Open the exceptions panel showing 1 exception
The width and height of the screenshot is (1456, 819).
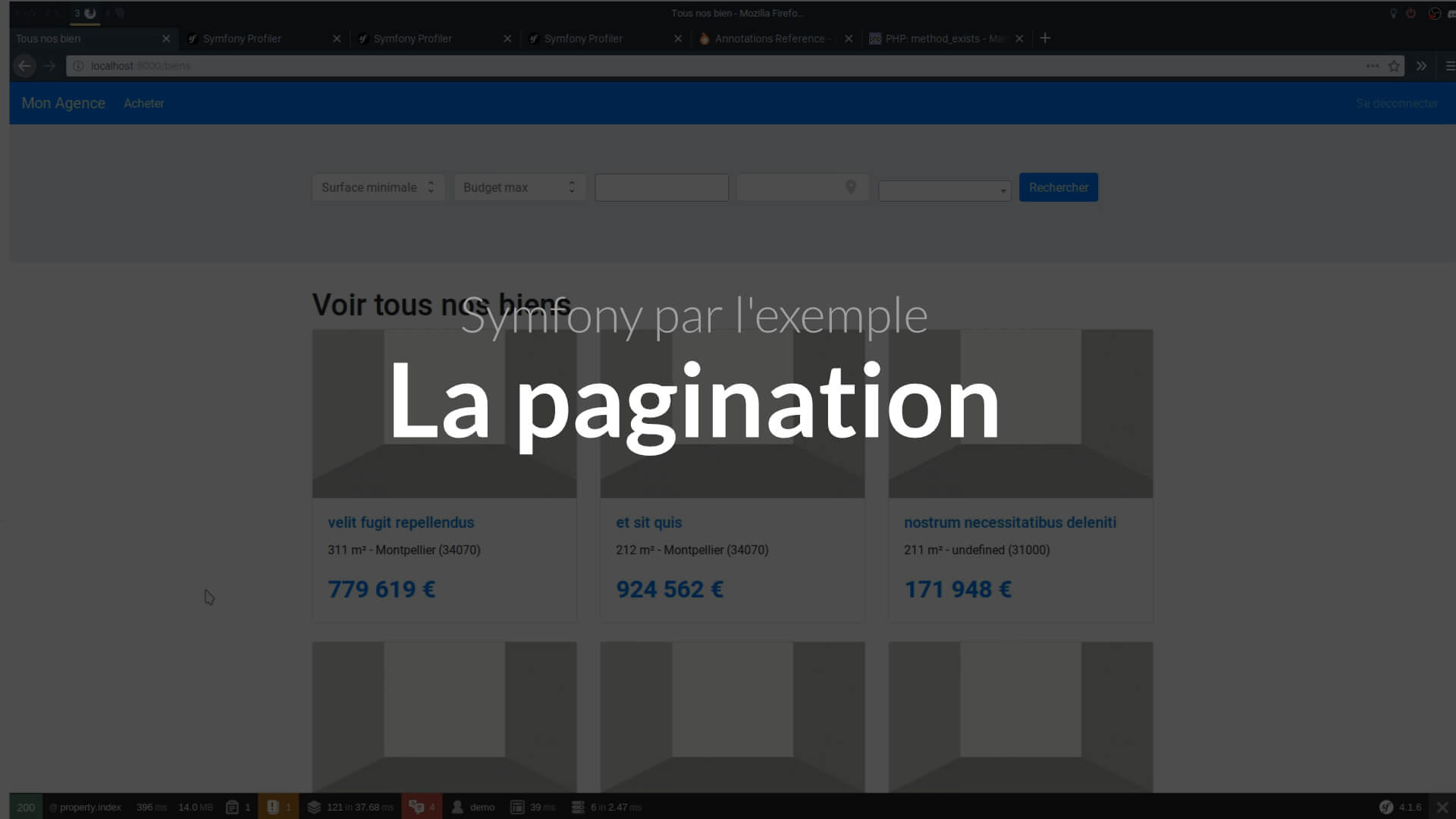(x=275, y=807)
